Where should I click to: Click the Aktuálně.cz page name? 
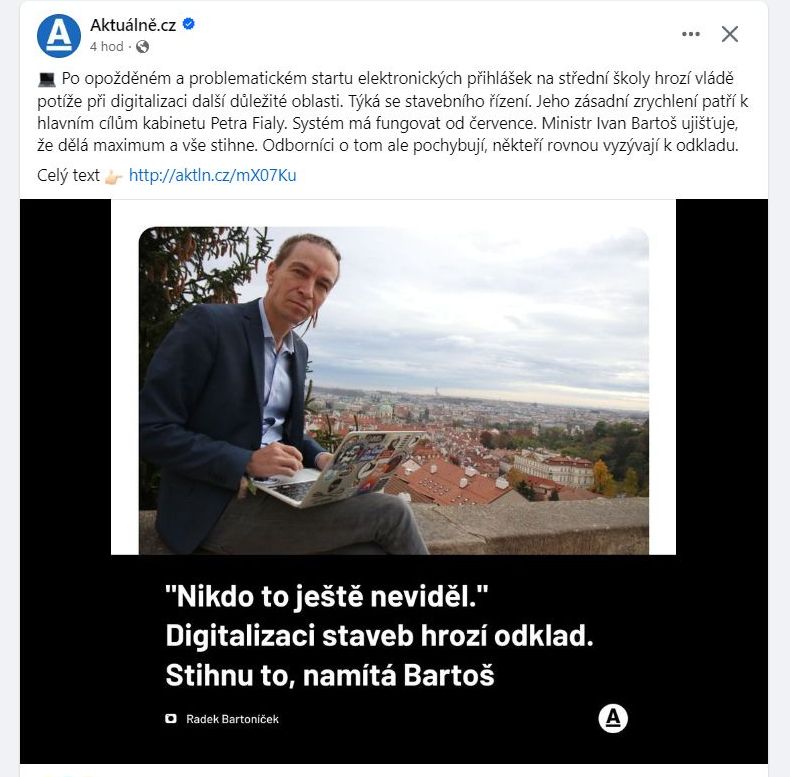coord(133,25)
